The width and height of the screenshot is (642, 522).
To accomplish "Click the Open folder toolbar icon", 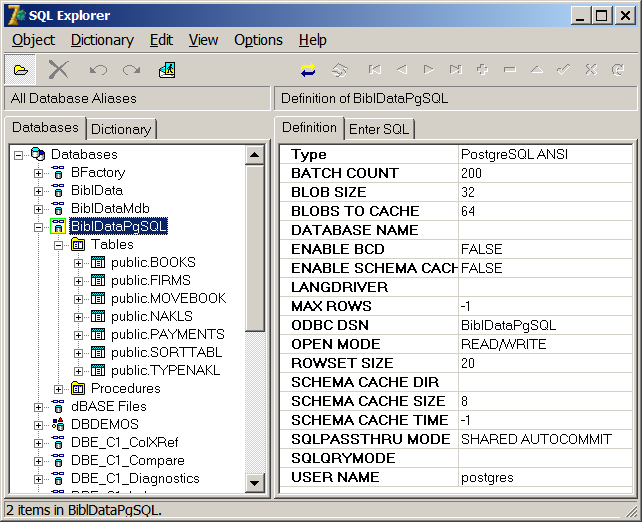I will tap(20, 70).
